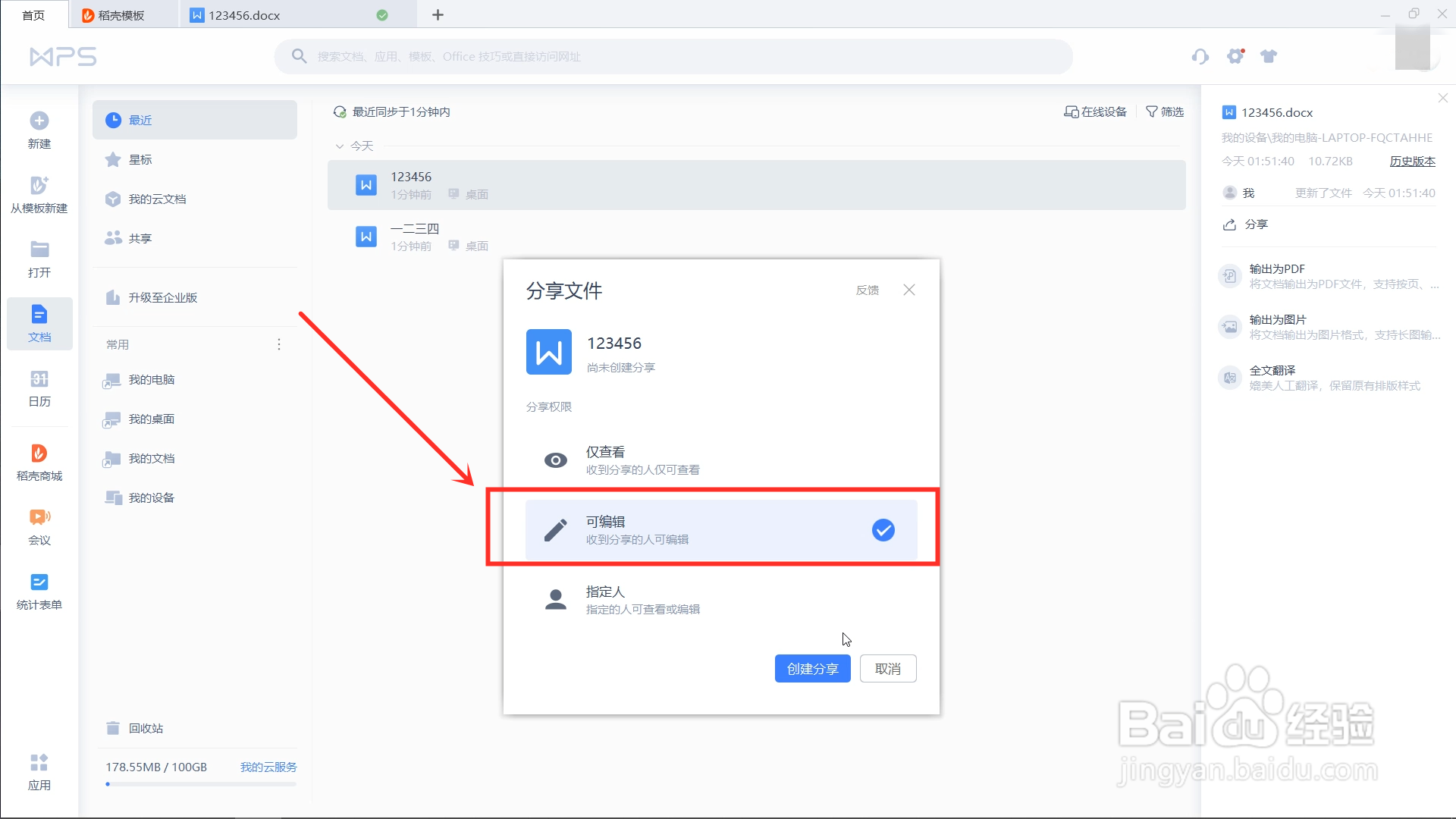
Task: Open the settings gear icon in header
Action: pos(1235,56)
